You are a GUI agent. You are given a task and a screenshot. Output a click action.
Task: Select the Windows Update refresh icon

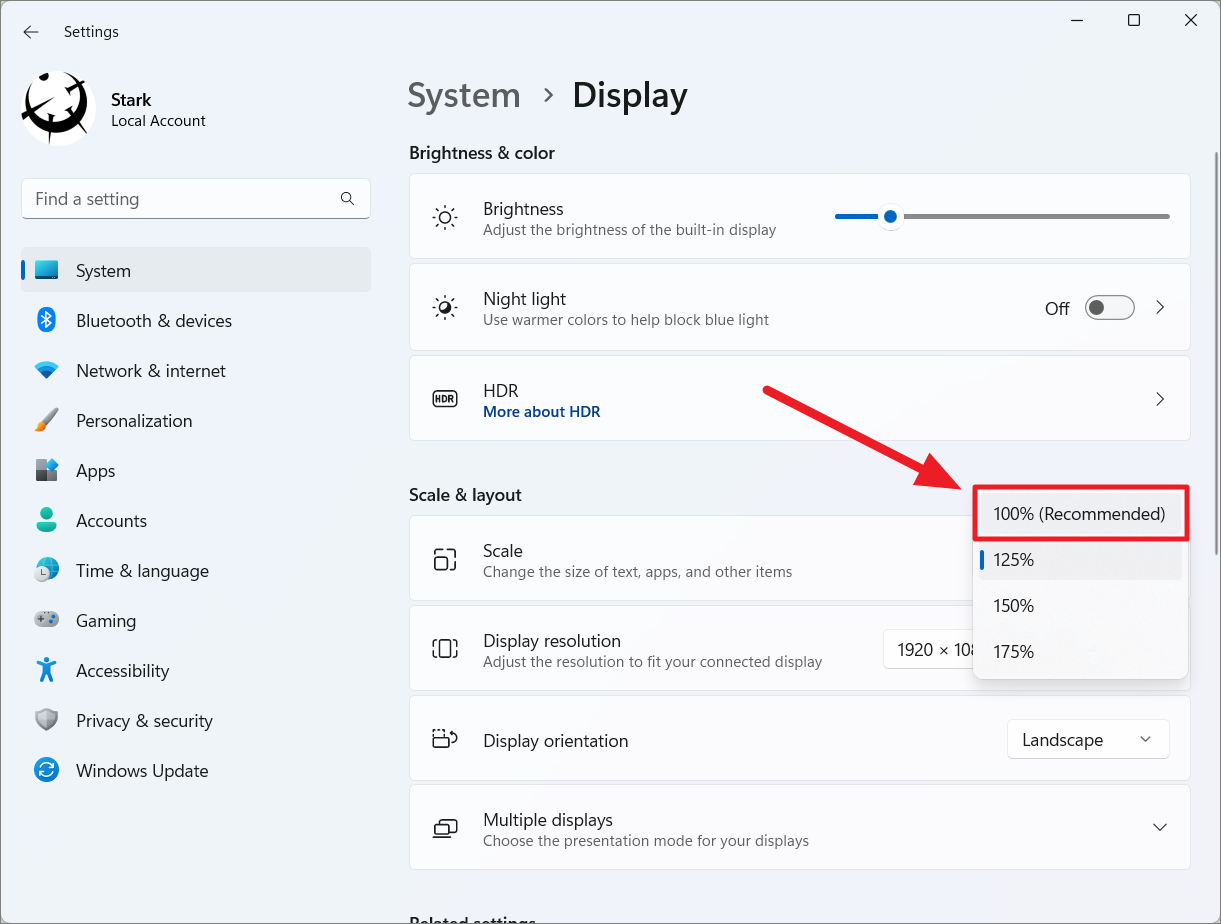click(x=46, y=770)
